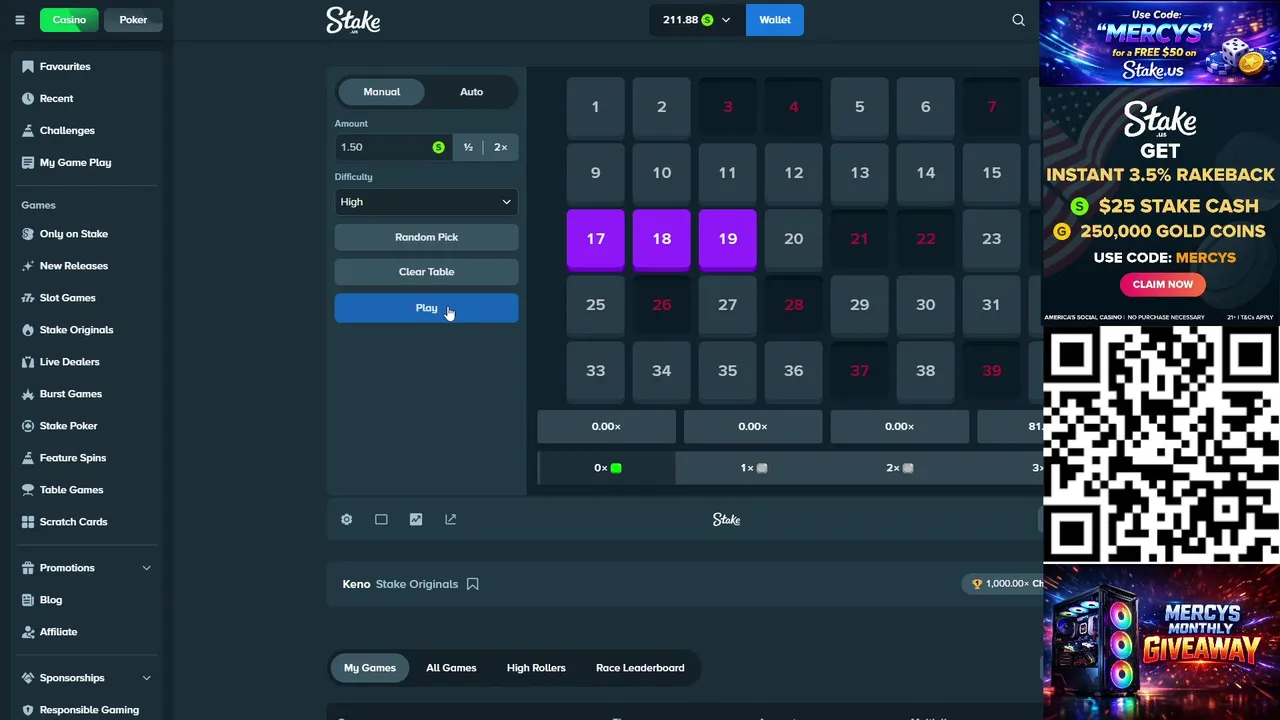
Task: Double the bet with 2× button
Action: coord(500,147)
